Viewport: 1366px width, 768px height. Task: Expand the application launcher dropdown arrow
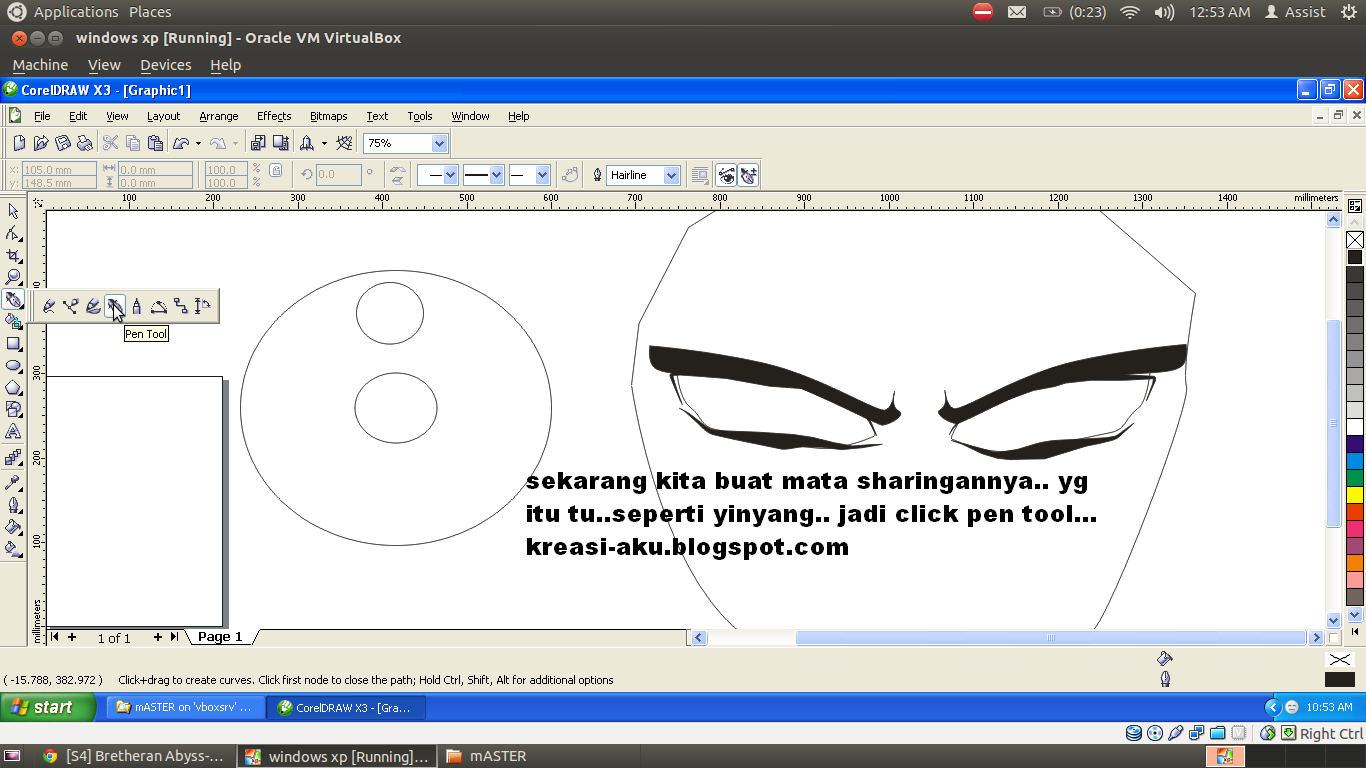pyautogui.click(x=324, y=143)
